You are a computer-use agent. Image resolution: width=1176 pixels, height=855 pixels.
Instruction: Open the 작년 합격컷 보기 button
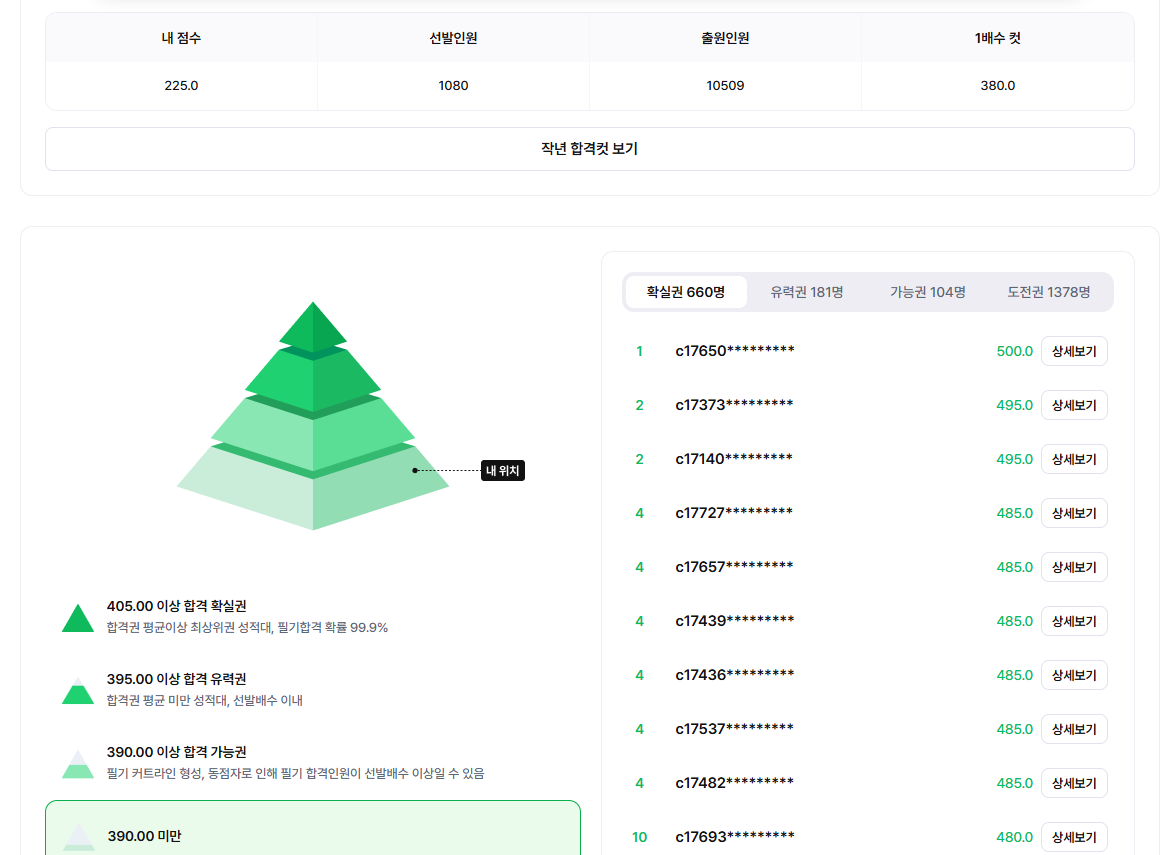tap(590, 148)
